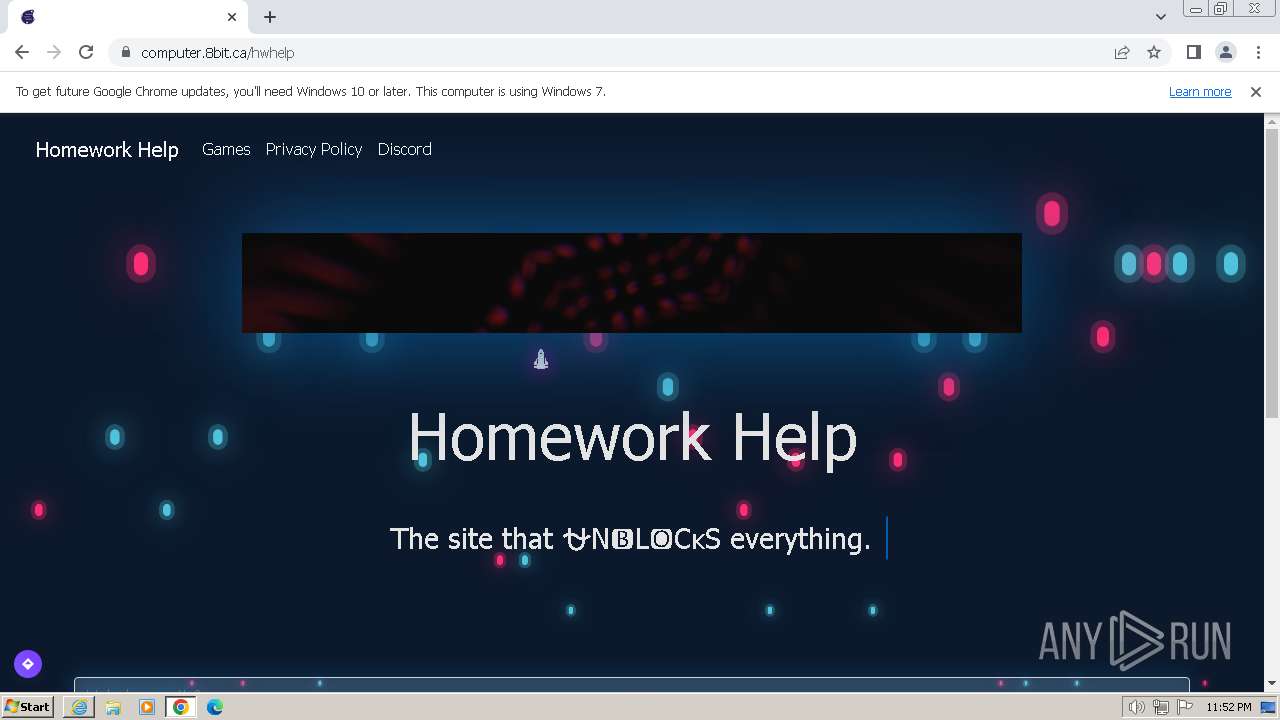Open a new browser tab
Screen dimensions: 1280x720
point(270,17)
